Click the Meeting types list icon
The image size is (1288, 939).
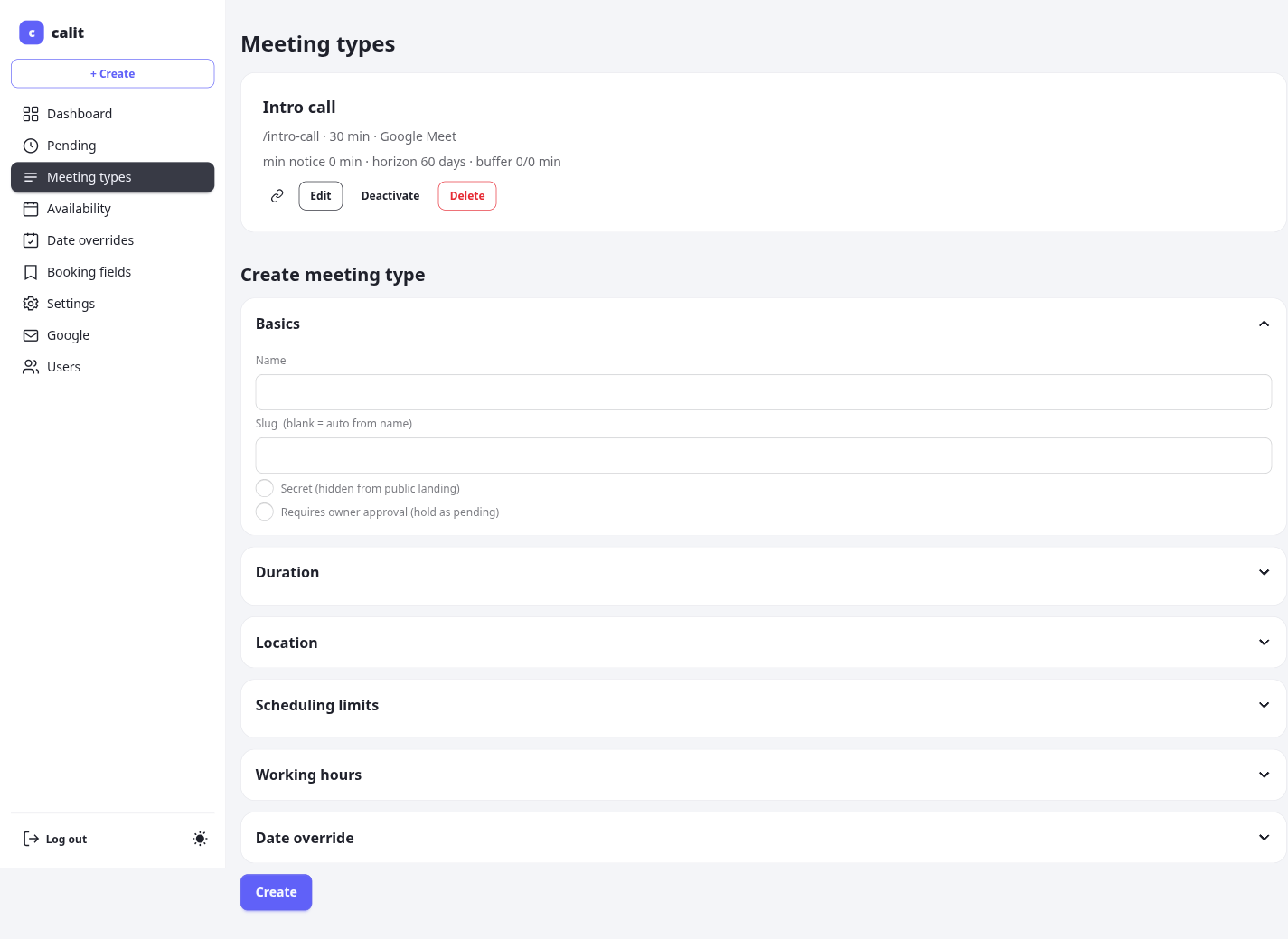click(31, 177)
